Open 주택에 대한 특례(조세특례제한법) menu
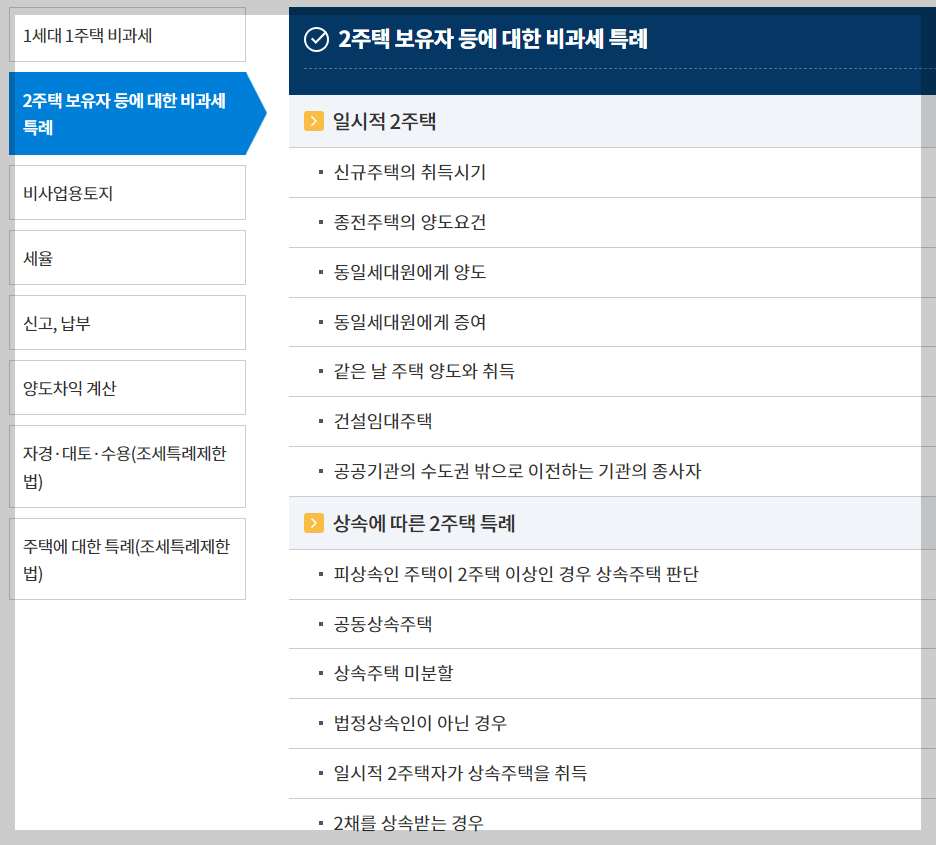 click(x=127, y=559)
